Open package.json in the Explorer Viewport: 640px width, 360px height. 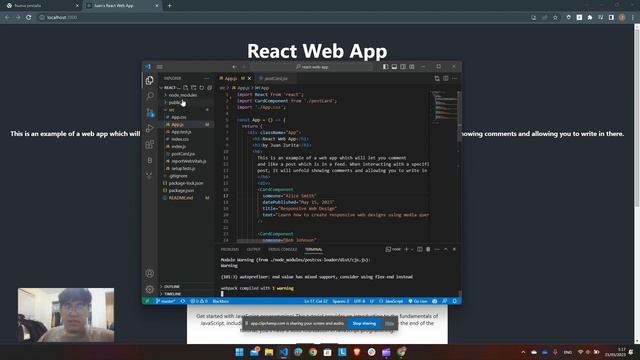181,191
